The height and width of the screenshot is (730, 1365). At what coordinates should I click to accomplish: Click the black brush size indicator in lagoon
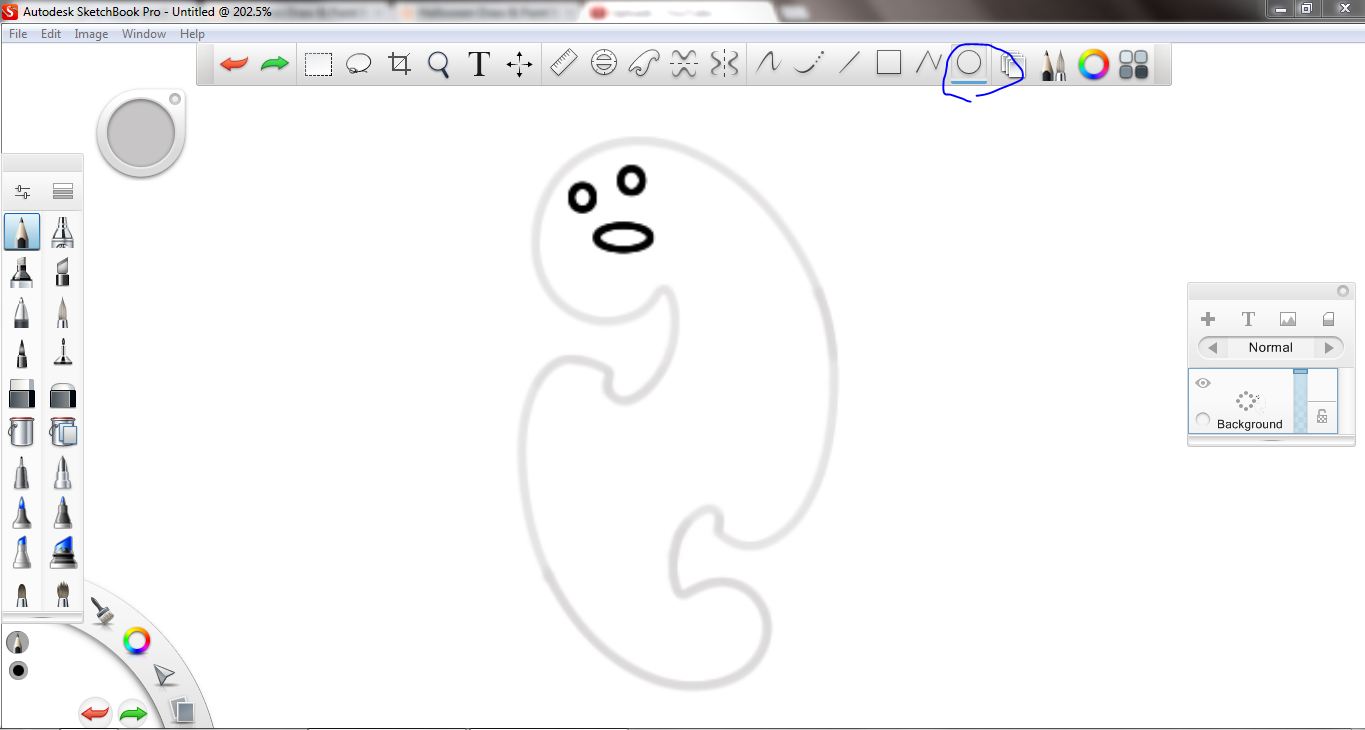18,670
